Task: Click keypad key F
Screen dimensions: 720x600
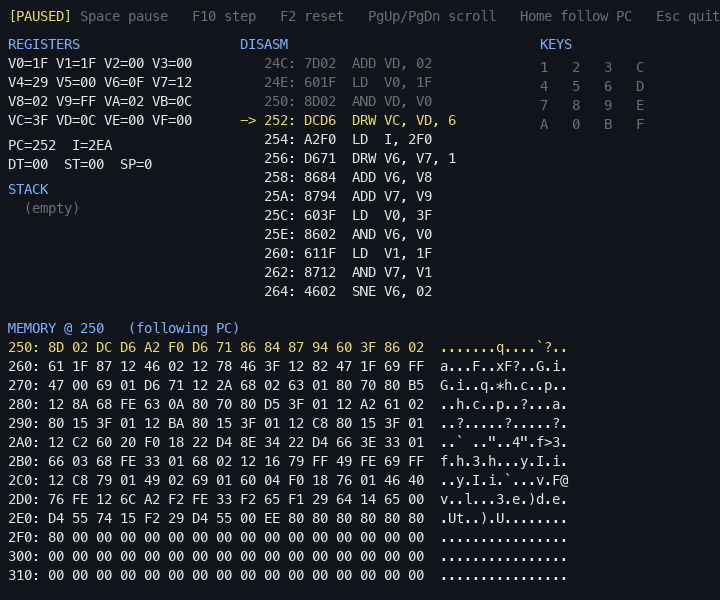Action: [x=640, y=124]
